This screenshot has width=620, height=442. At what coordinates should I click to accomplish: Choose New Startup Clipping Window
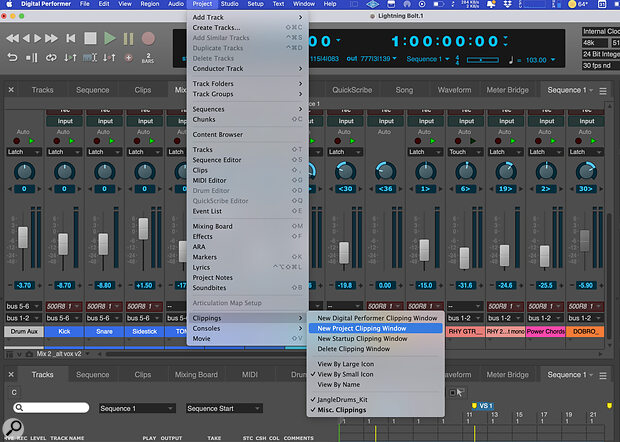pyautogui.click(x=374, y=338)
